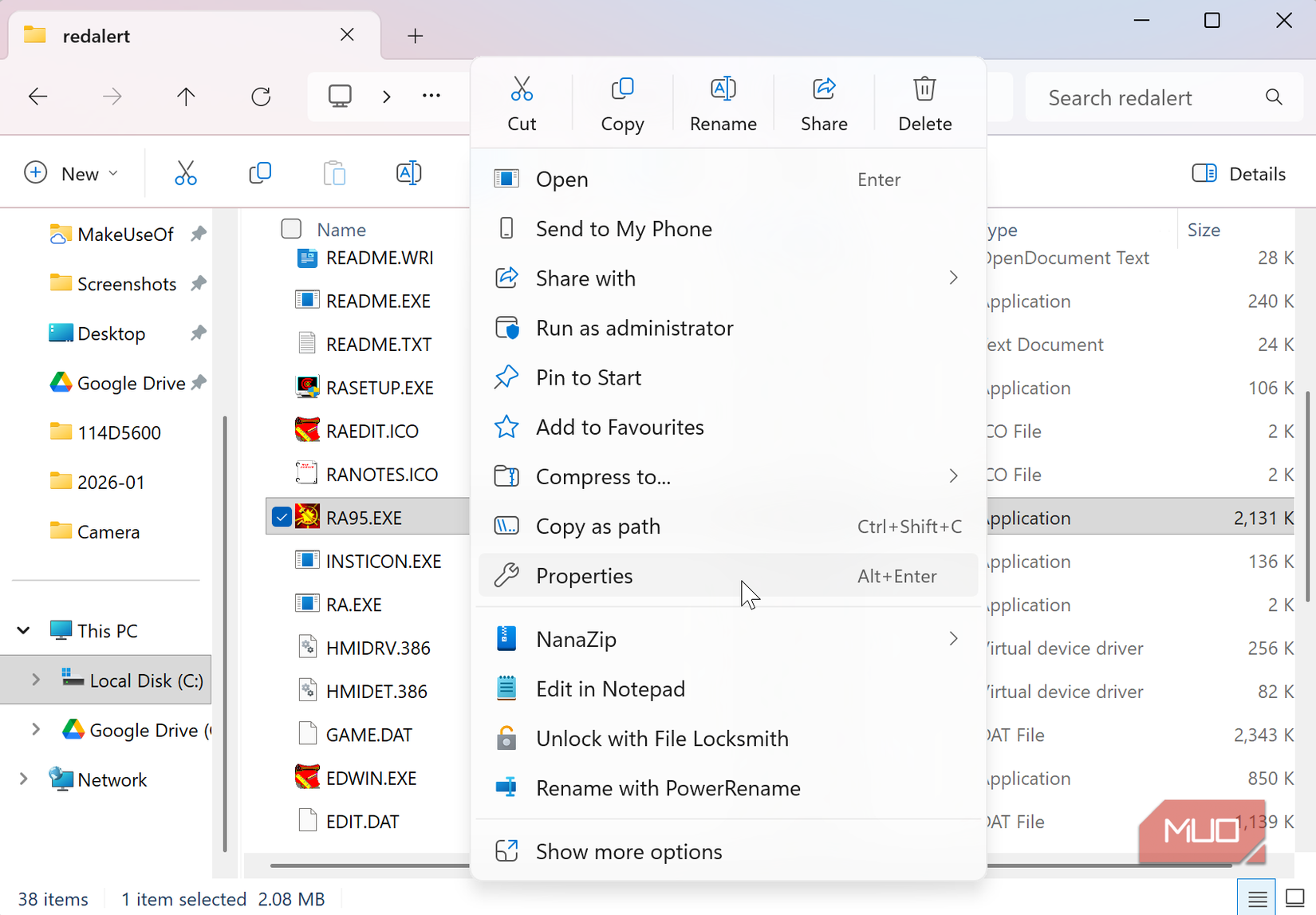
Task: Click the up-one-level navigation arrow
Action: [x=185, y=97]
